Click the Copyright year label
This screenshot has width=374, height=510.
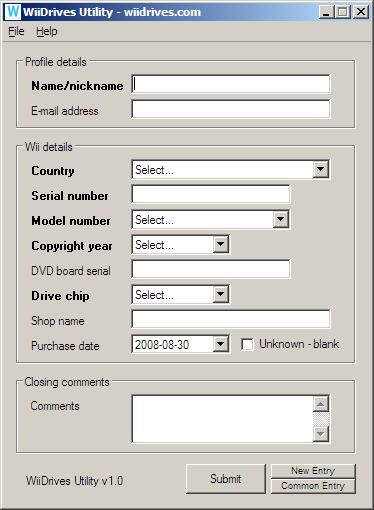72,246
